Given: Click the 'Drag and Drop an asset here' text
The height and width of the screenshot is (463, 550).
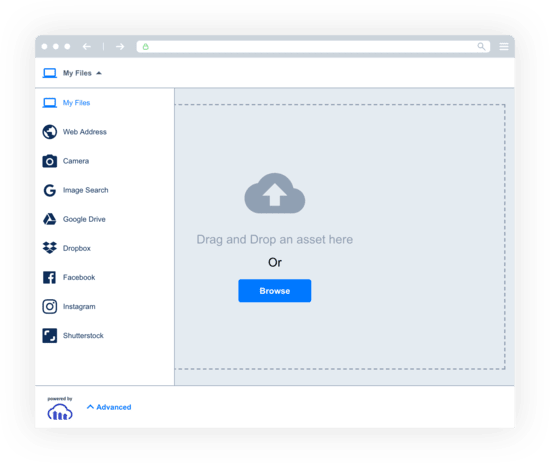Looking at the screenshot, I should click(x=275, y=240).
